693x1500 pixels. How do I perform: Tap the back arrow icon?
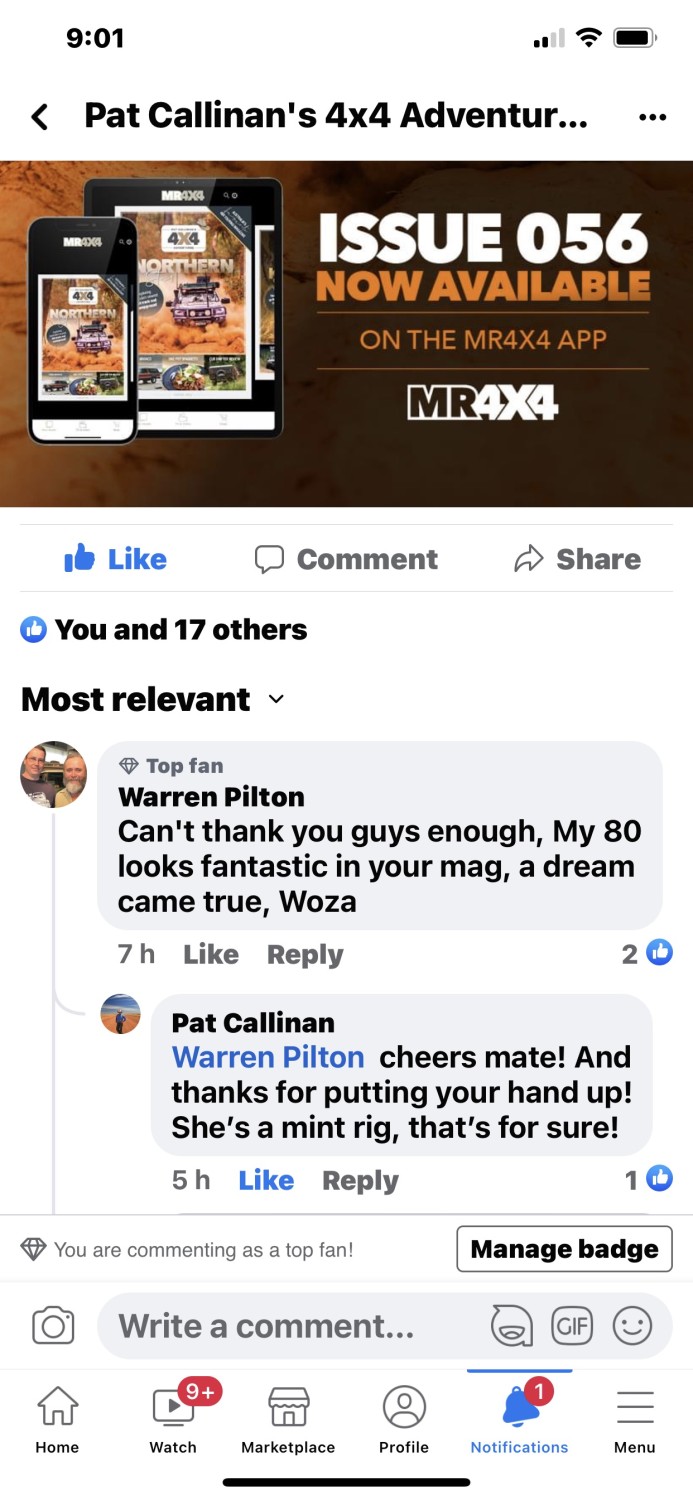tap(39, 117)
